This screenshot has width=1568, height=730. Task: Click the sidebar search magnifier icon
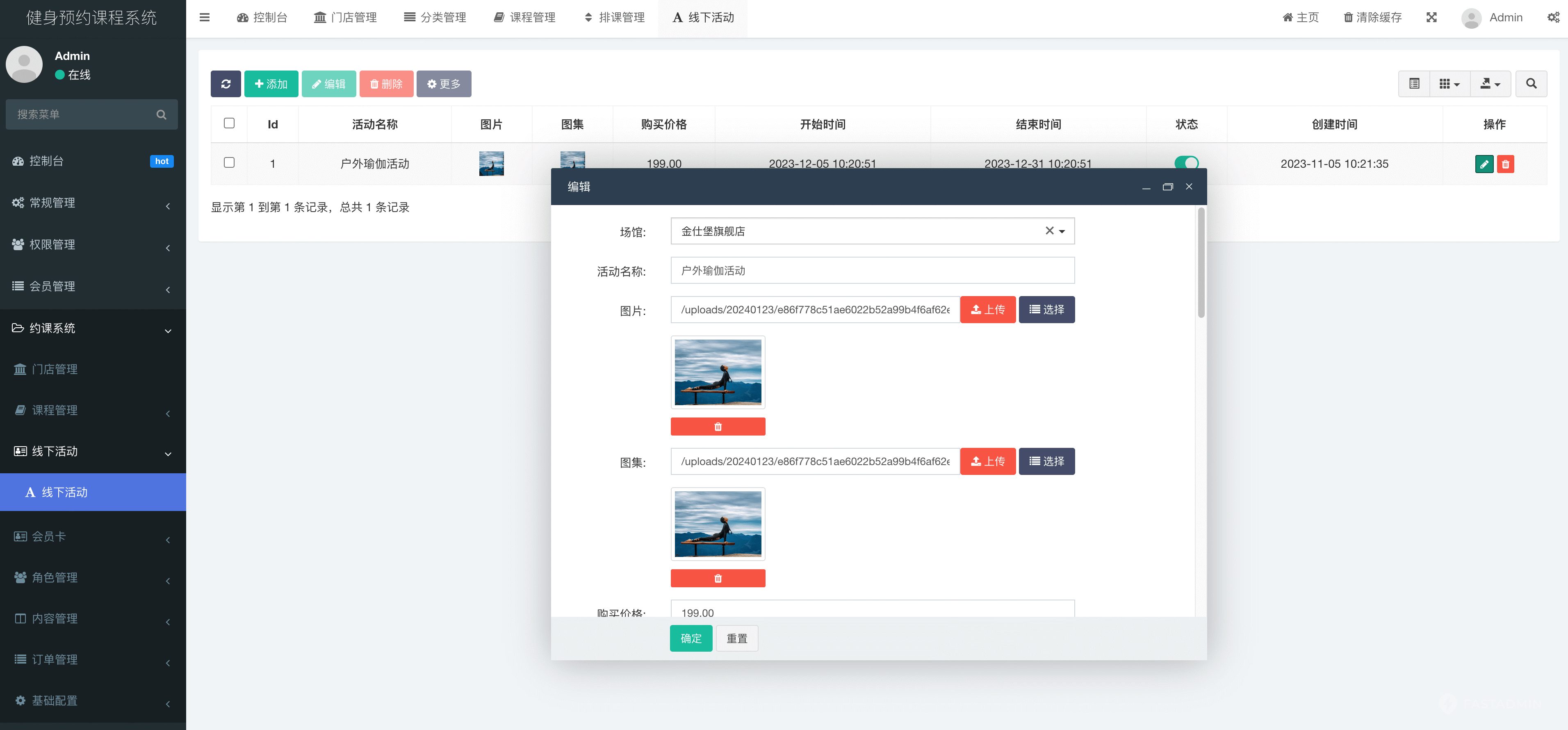pos(161,114)
